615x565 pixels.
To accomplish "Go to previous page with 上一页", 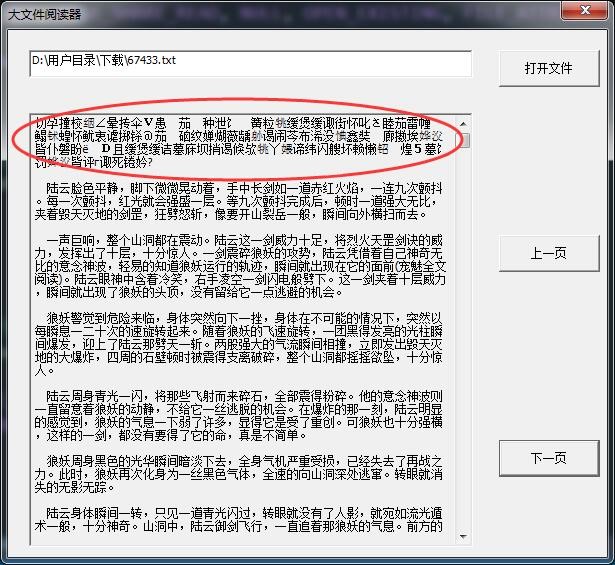I will pos(549,253).
